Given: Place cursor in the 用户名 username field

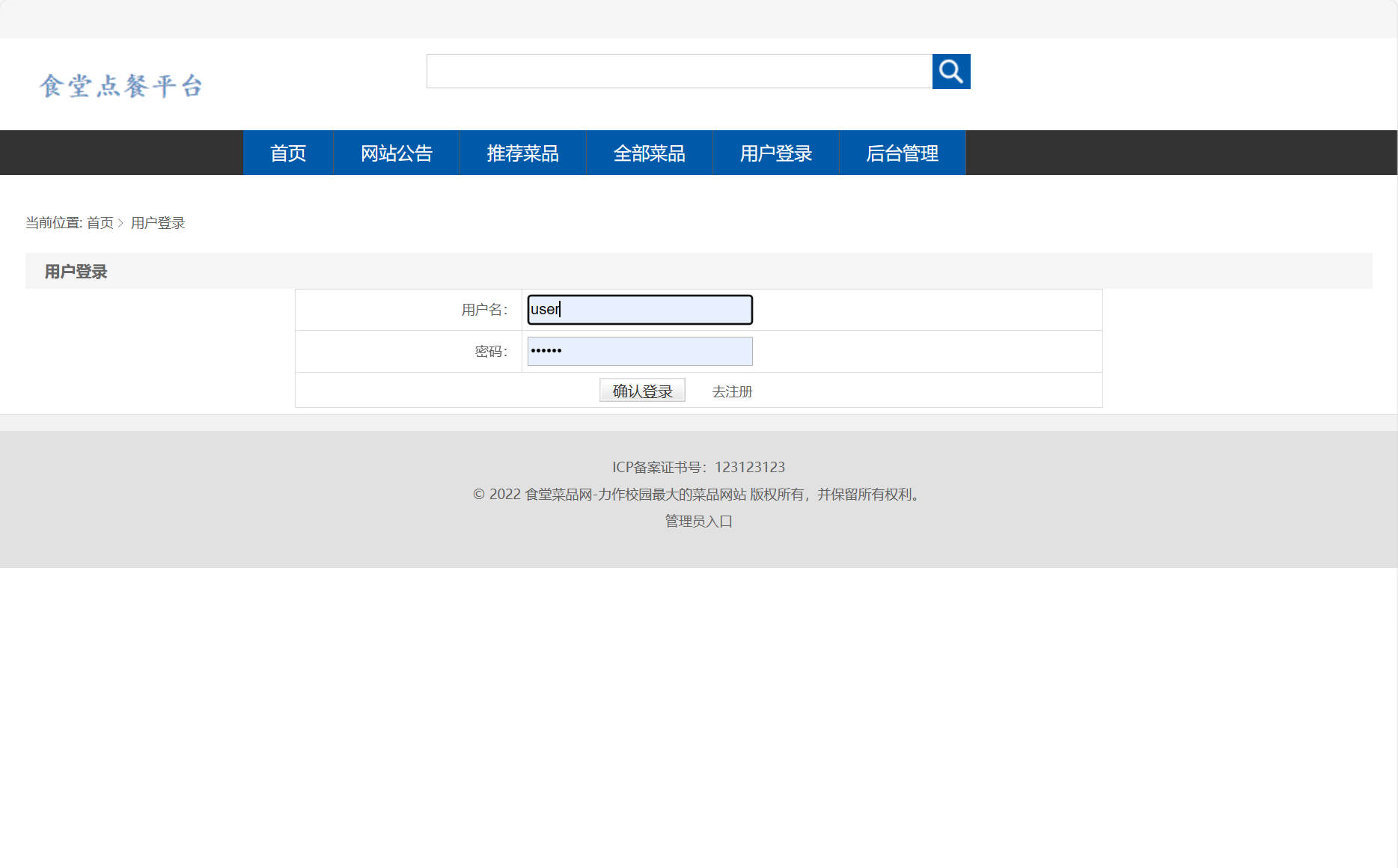Looking at the screenshot, I should 639,309.
